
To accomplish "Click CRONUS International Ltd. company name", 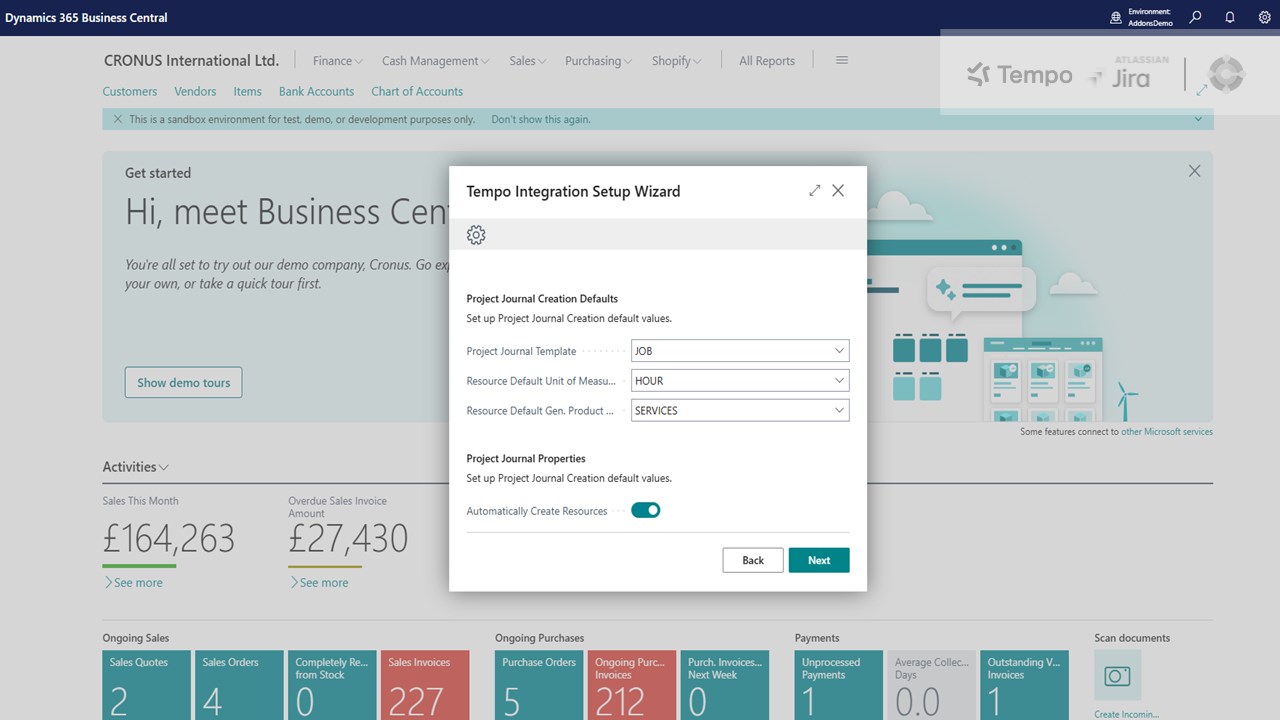I will (192, 60).
